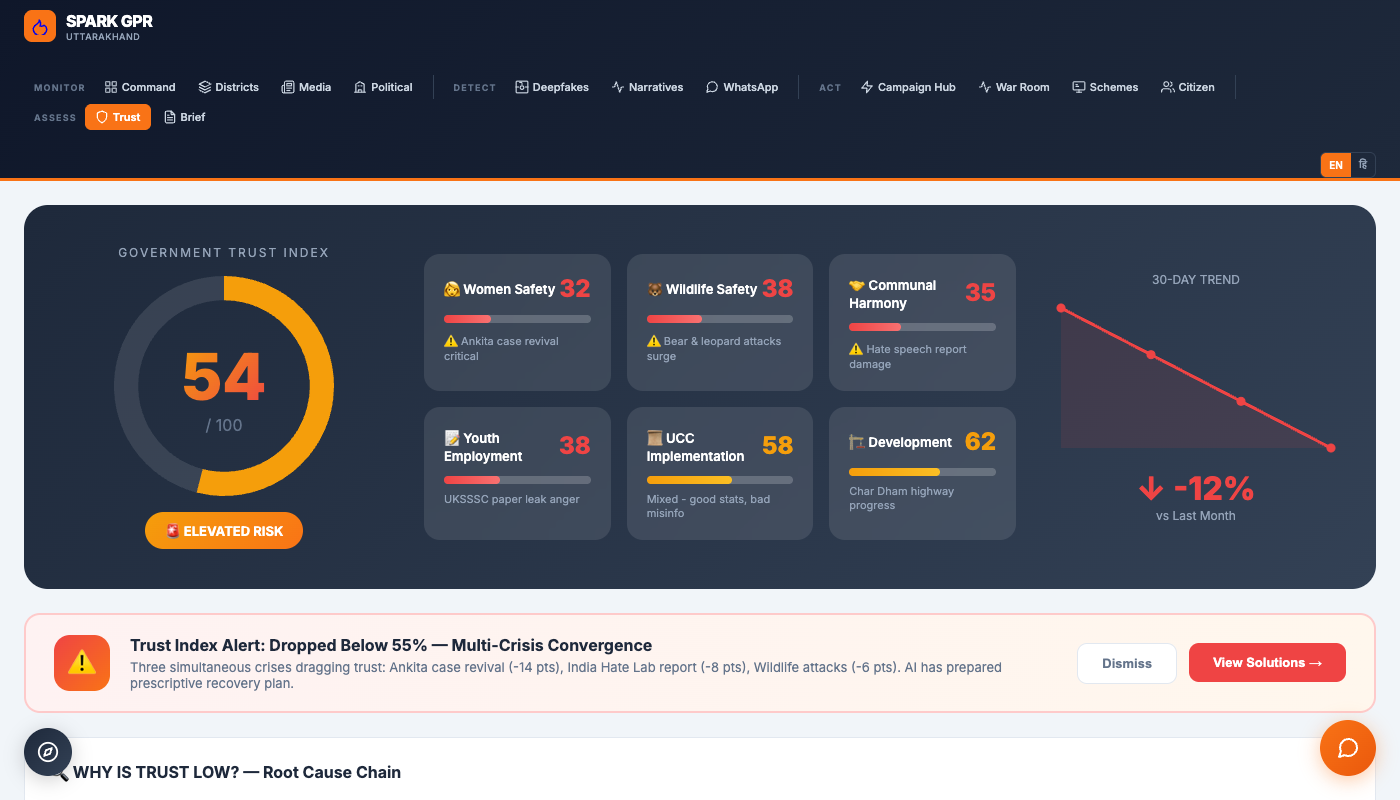
Task: Click the Women Safety progress bar
Action: 516,318
